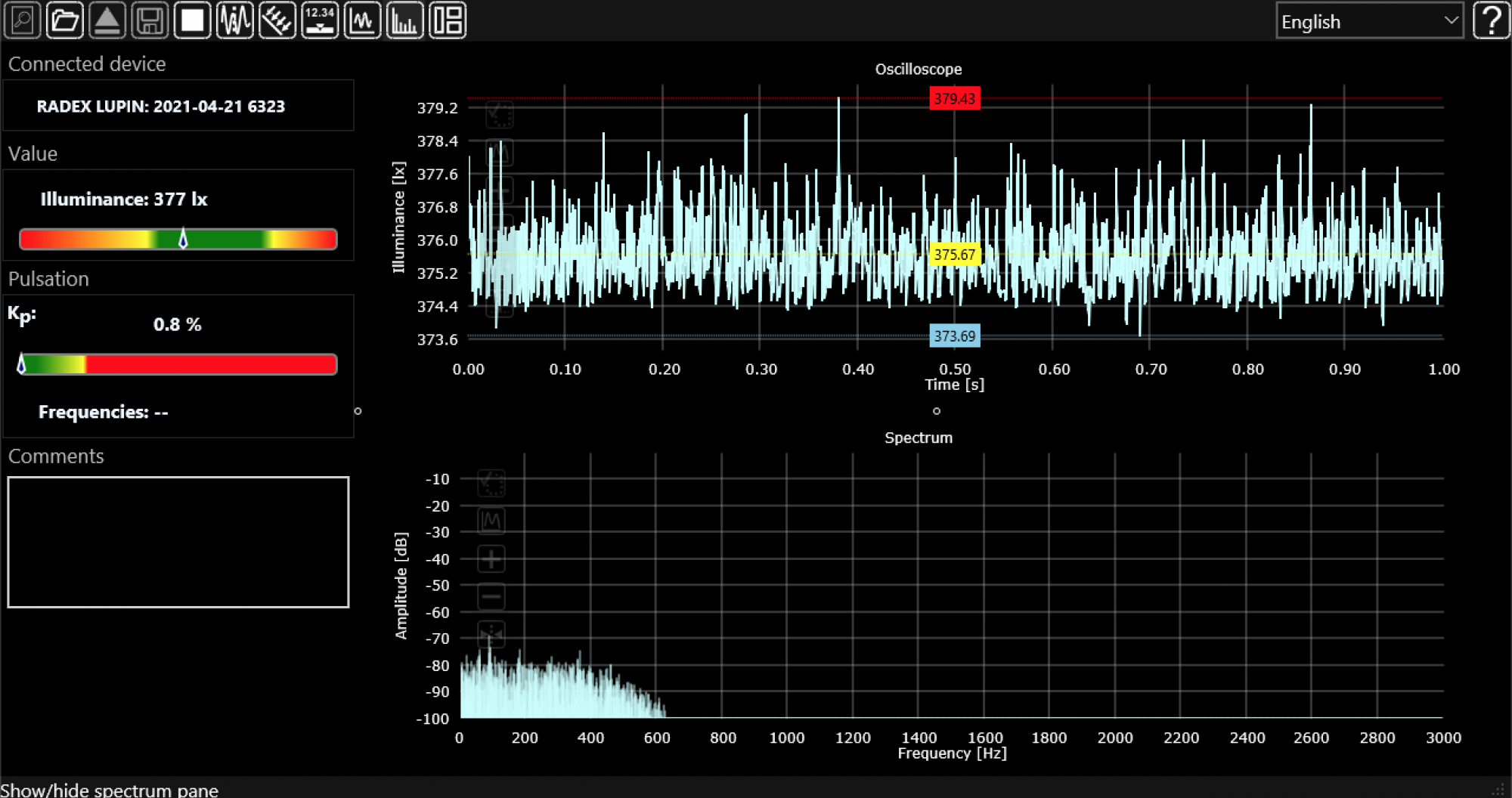Click the plus zoom button on Spectrum chart
The width and height of the screenshot is (1512, 798).
pyautogui.click(x=491, y=560)
